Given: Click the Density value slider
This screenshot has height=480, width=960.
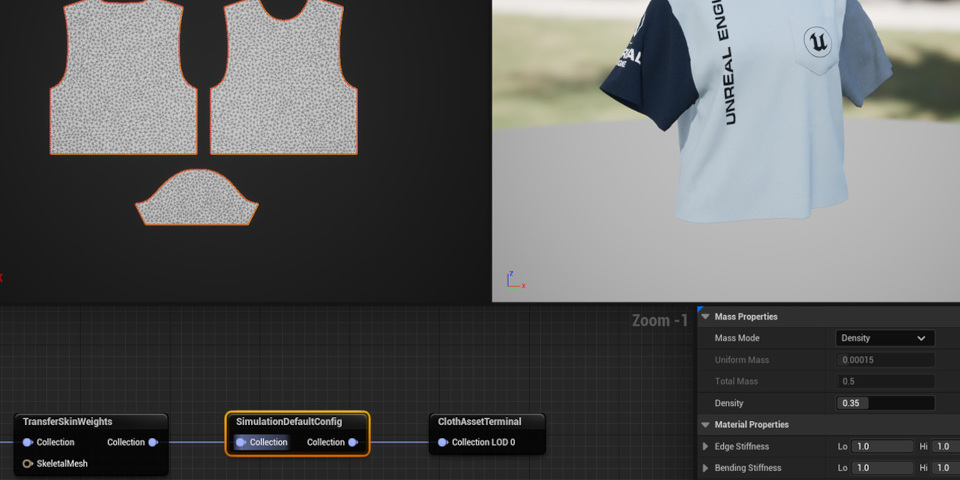Looking at the screenshot, I should [x=884, y=403].
